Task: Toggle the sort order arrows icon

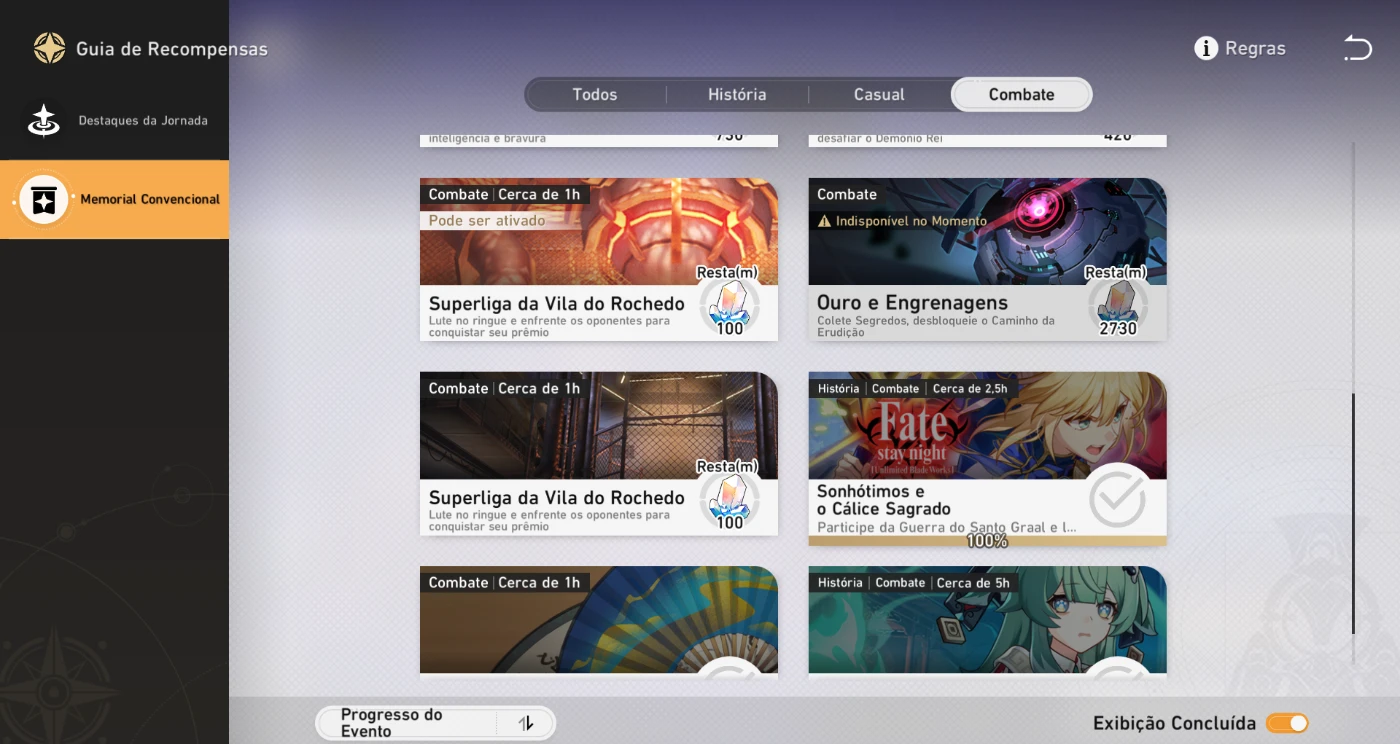Action: pyautogui.click(x=526, y=723)
